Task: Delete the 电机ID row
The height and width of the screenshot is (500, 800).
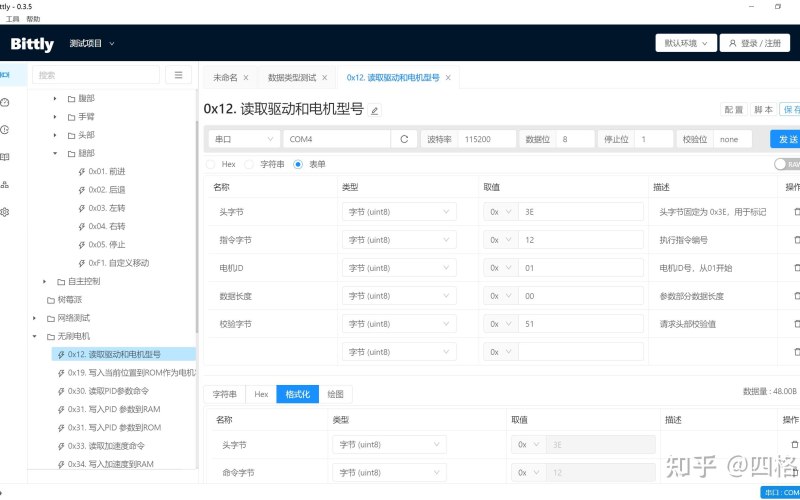Action: coord(796,268)
